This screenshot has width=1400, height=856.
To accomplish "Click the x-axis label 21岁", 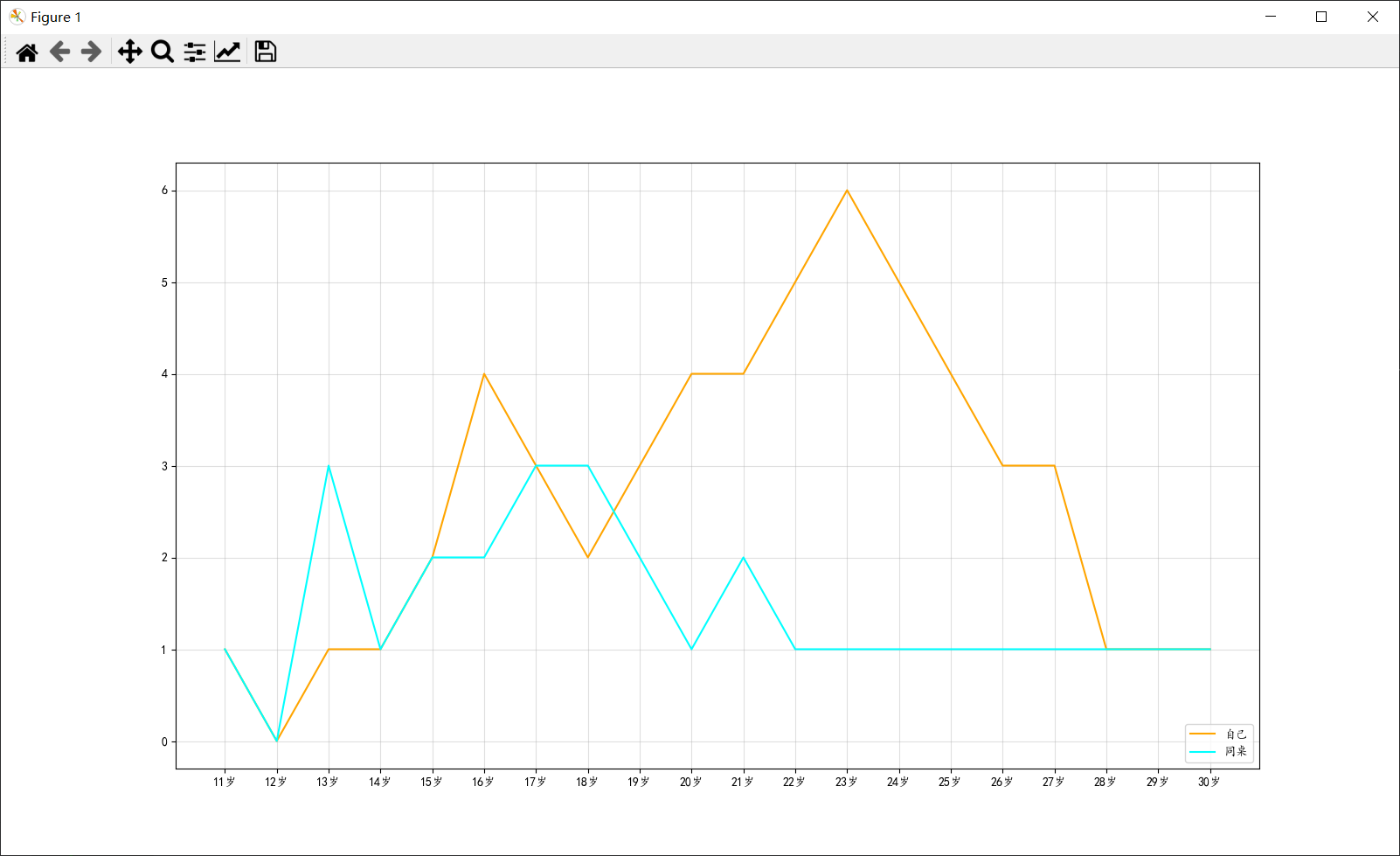I will point(743,782).
